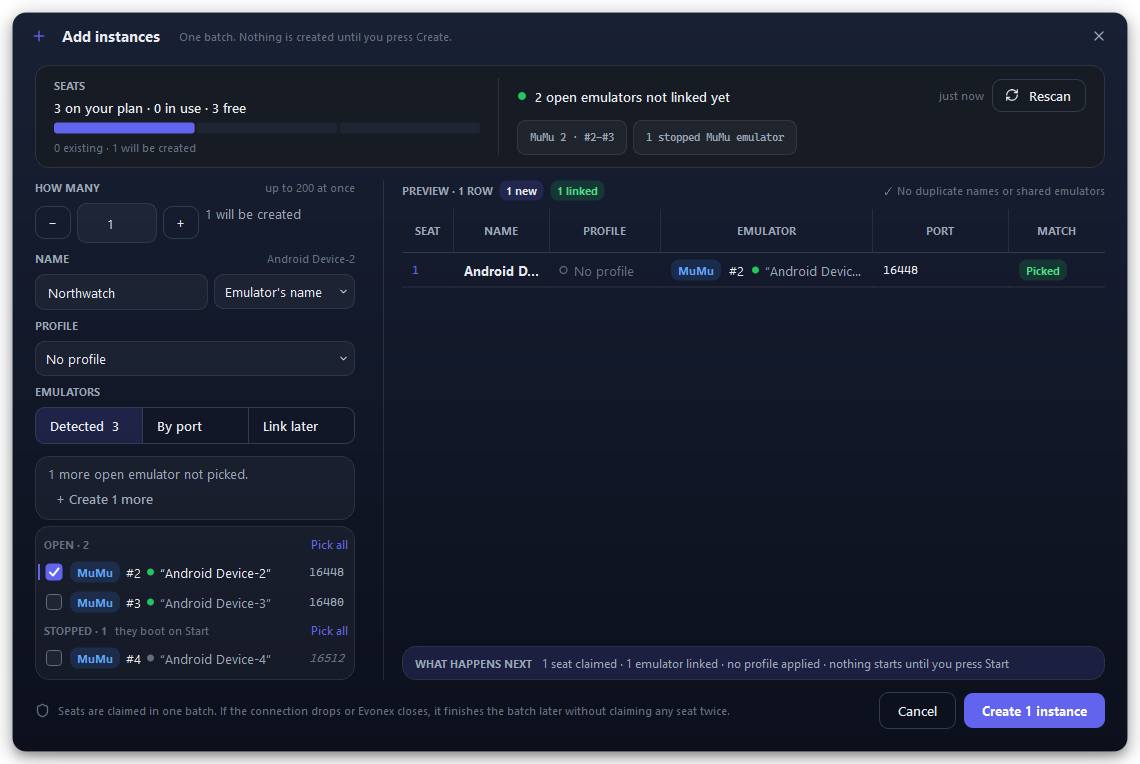The image size is (1140, 764).
Task: Click the MuMu 2 · #2–#3 chip
Action: [571, 137]
